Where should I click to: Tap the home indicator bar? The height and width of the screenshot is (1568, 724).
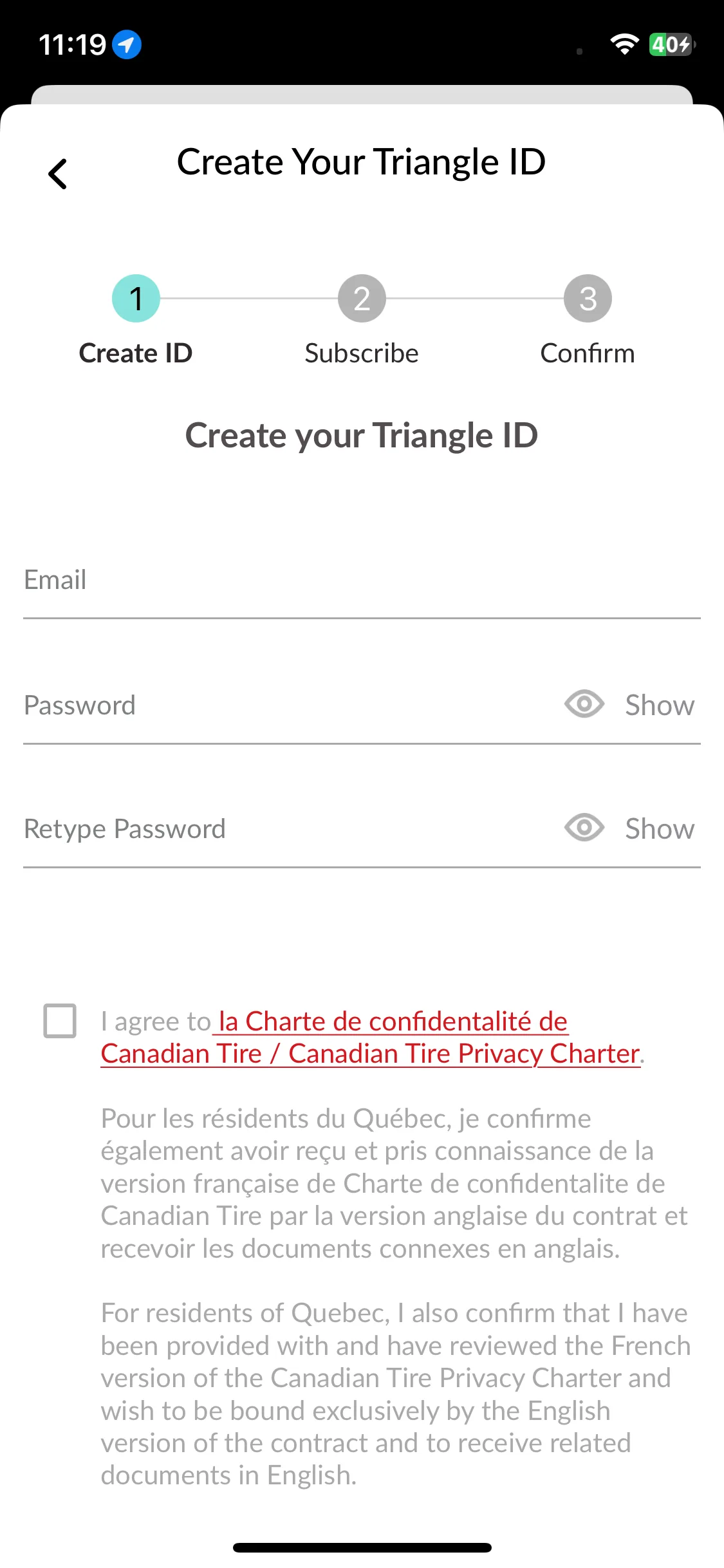(362, 1547)
